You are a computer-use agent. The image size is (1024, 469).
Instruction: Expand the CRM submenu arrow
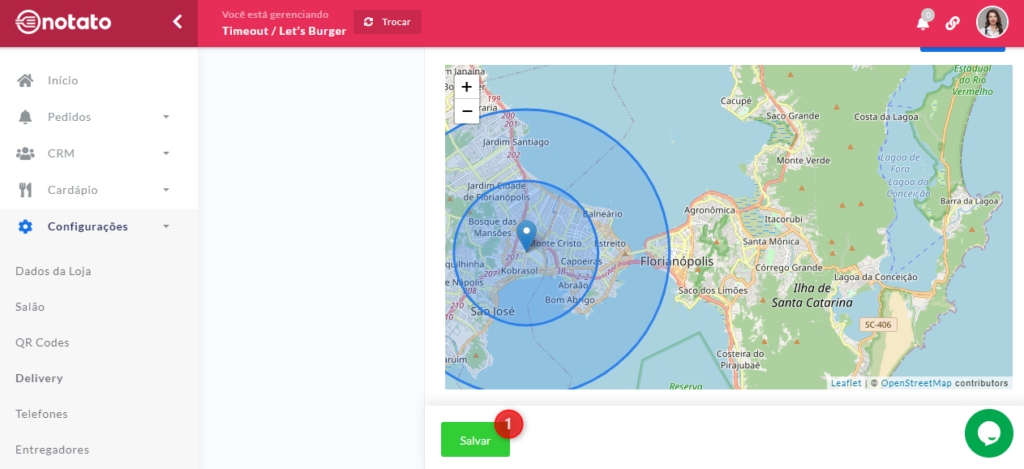coord(166,153)
